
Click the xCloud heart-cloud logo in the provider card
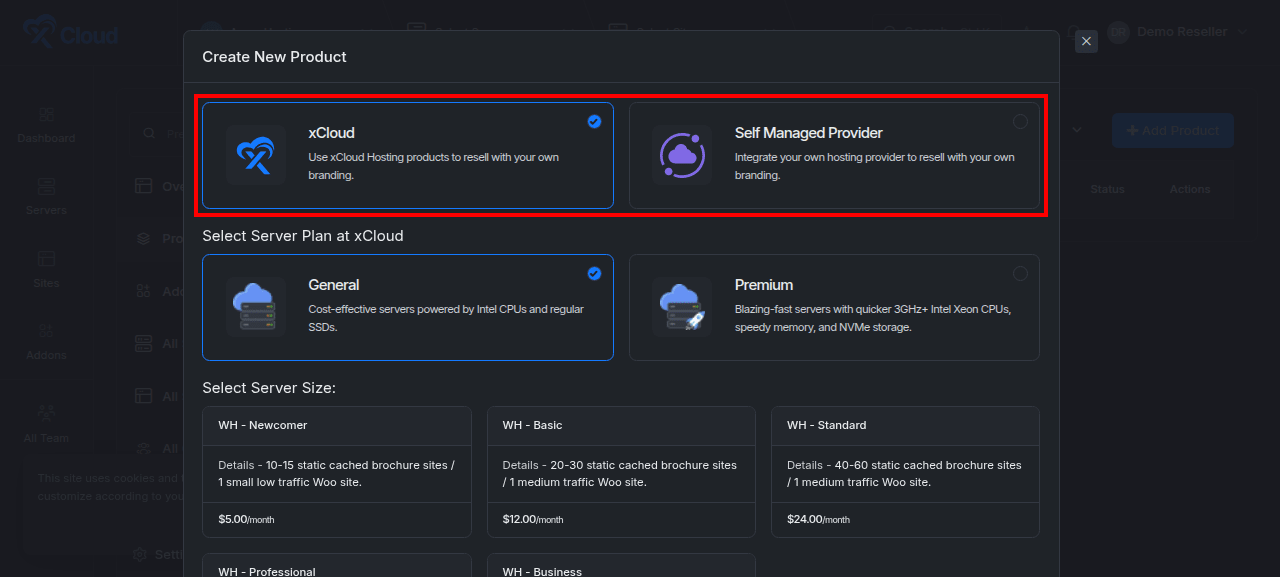click(255, 155)
